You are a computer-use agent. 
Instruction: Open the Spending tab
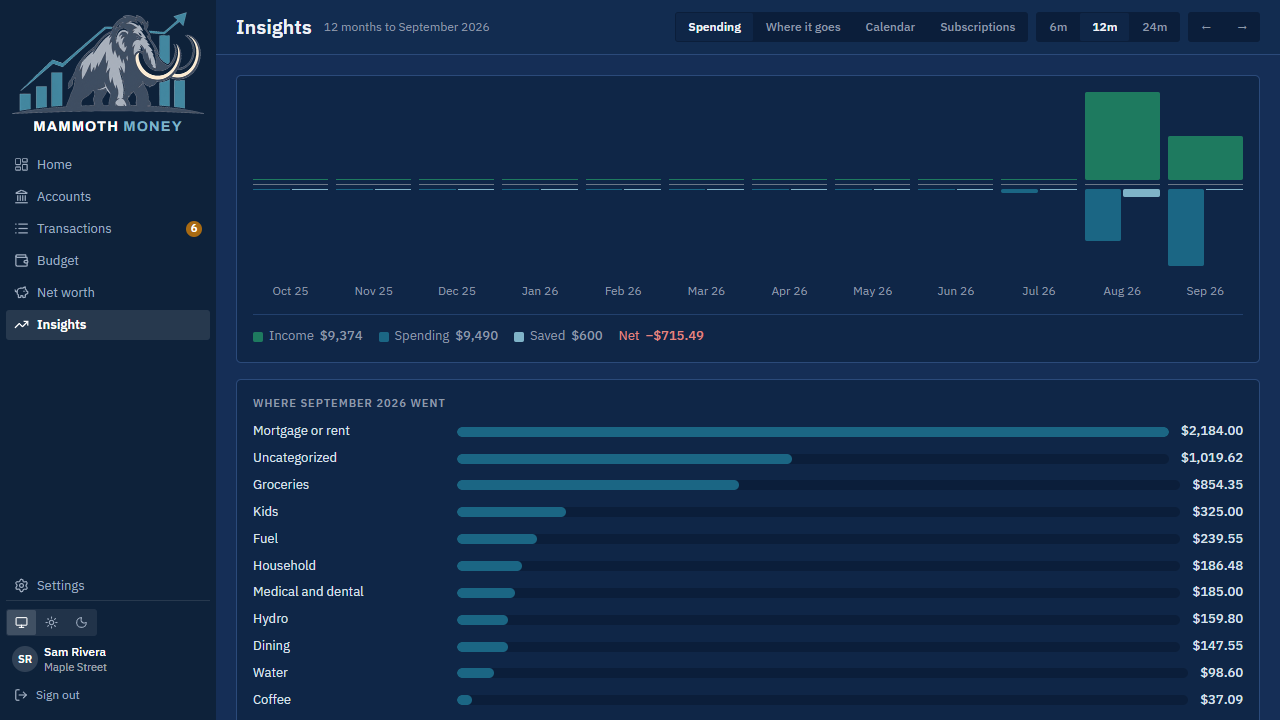point(715,27)
